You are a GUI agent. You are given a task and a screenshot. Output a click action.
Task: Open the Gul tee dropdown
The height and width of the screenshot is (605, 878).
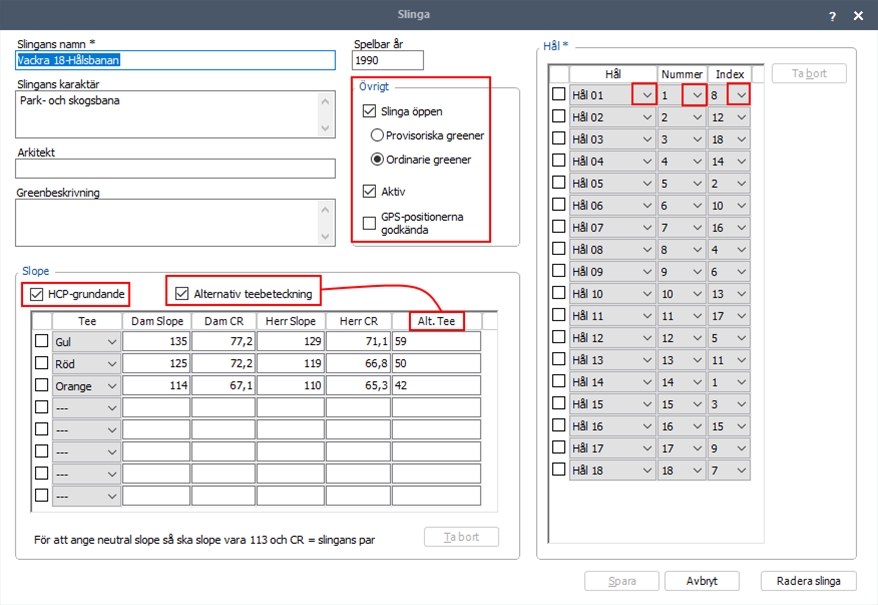point(112,342)
